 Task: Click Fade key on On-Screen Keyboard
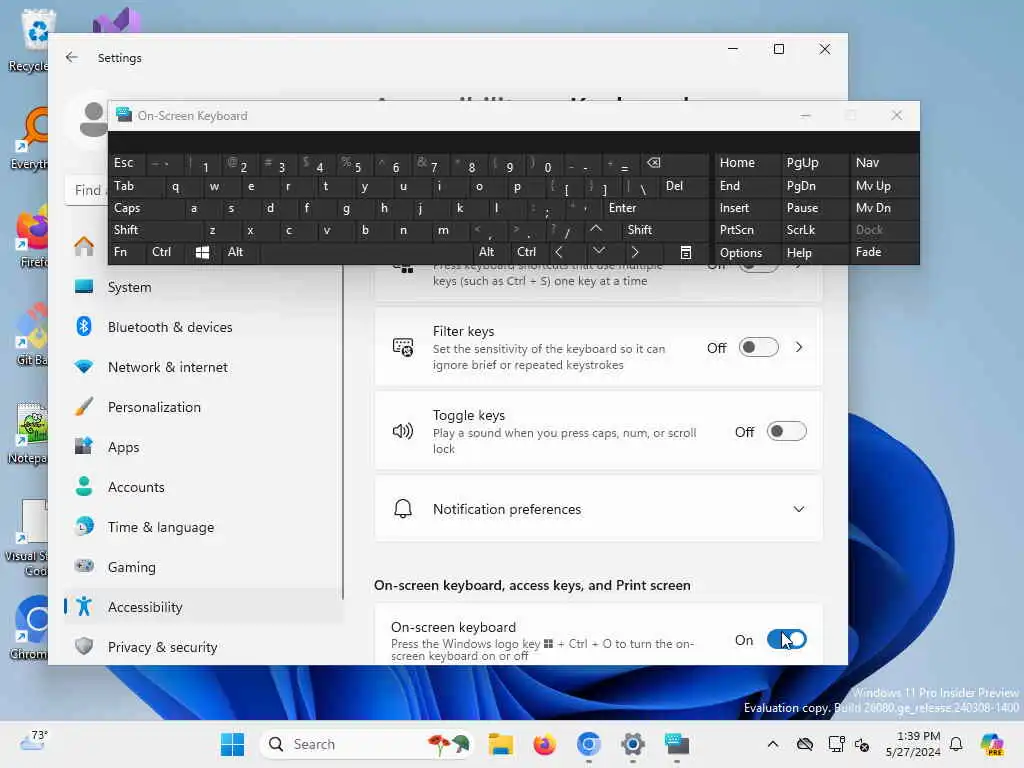point(884,253)
